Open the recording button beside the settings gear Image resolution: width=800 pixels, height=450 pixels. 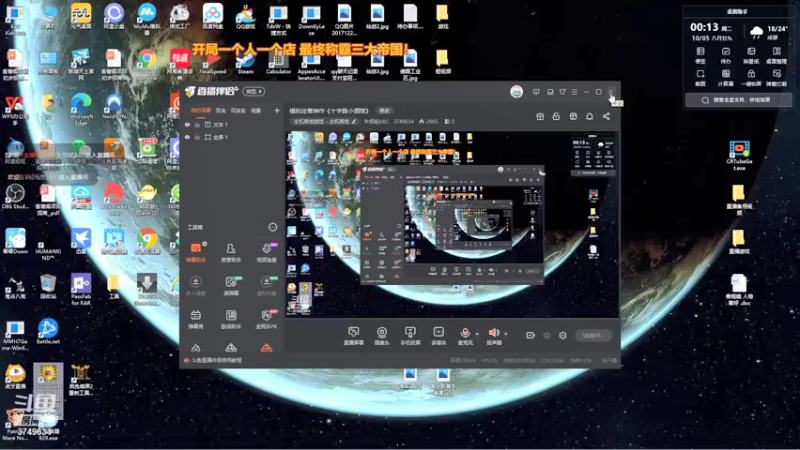pos(531,335)
